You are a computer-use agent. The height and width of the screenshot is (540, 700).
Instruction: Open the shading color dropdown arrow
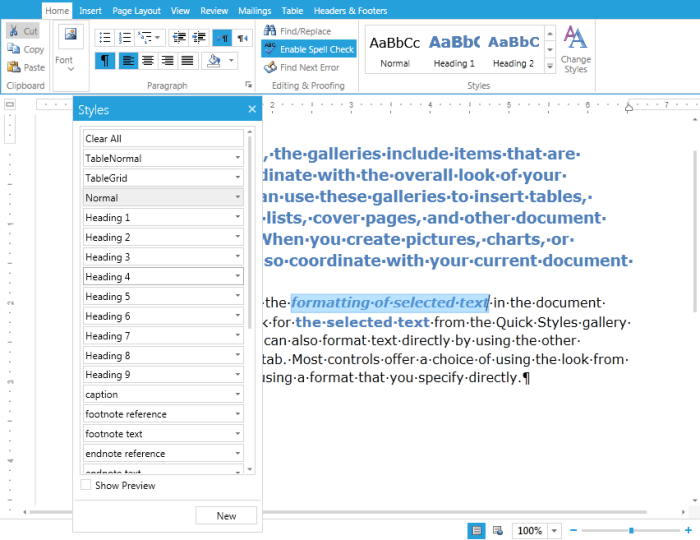231,60
